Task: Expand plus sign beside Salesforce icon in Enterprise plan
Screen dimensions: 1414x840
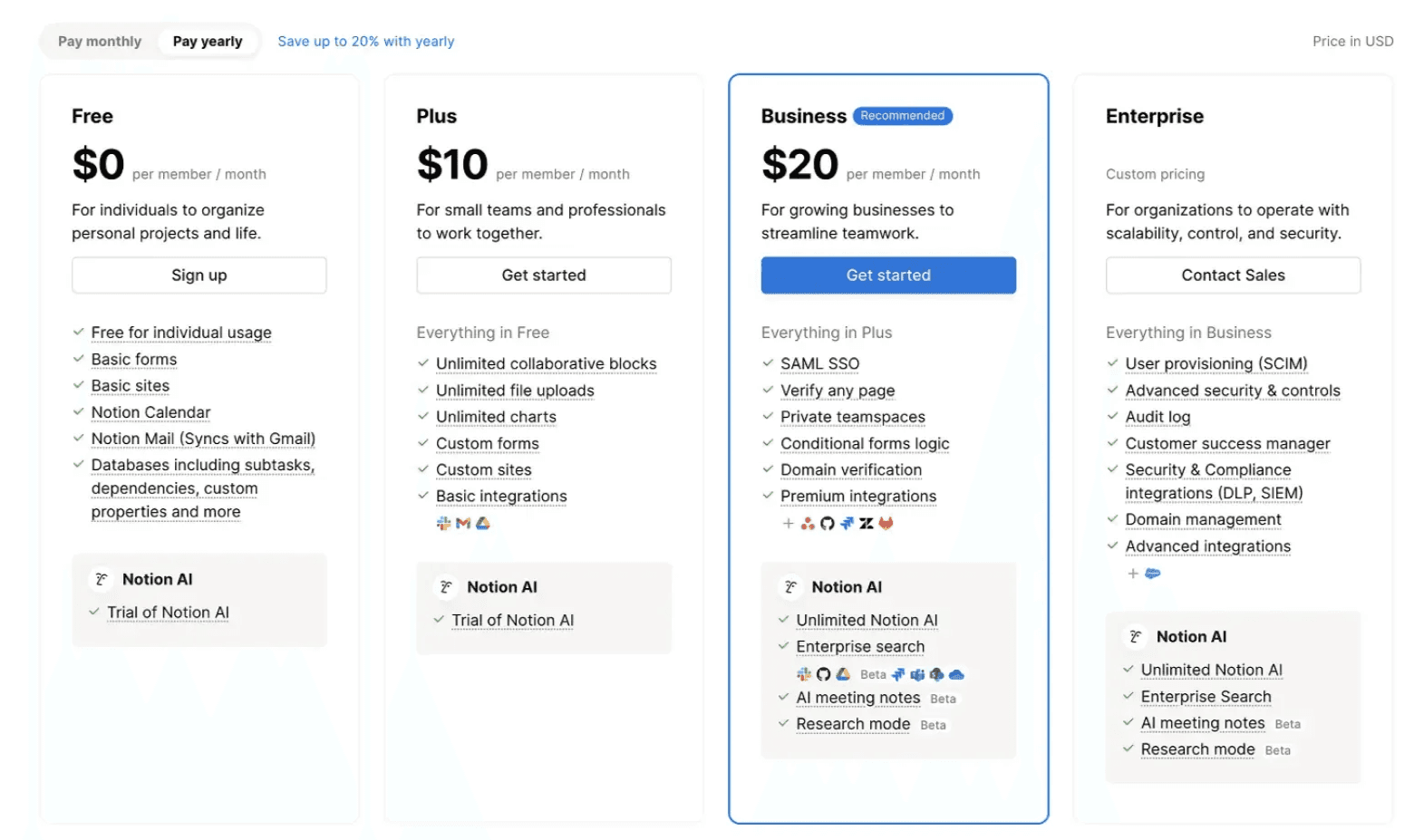Action: click(x=1133, y=574)
